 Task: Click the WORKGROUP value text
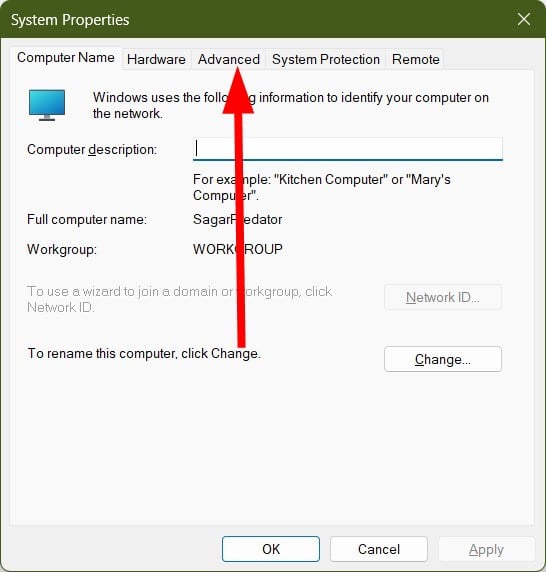(x=238, y=249)
